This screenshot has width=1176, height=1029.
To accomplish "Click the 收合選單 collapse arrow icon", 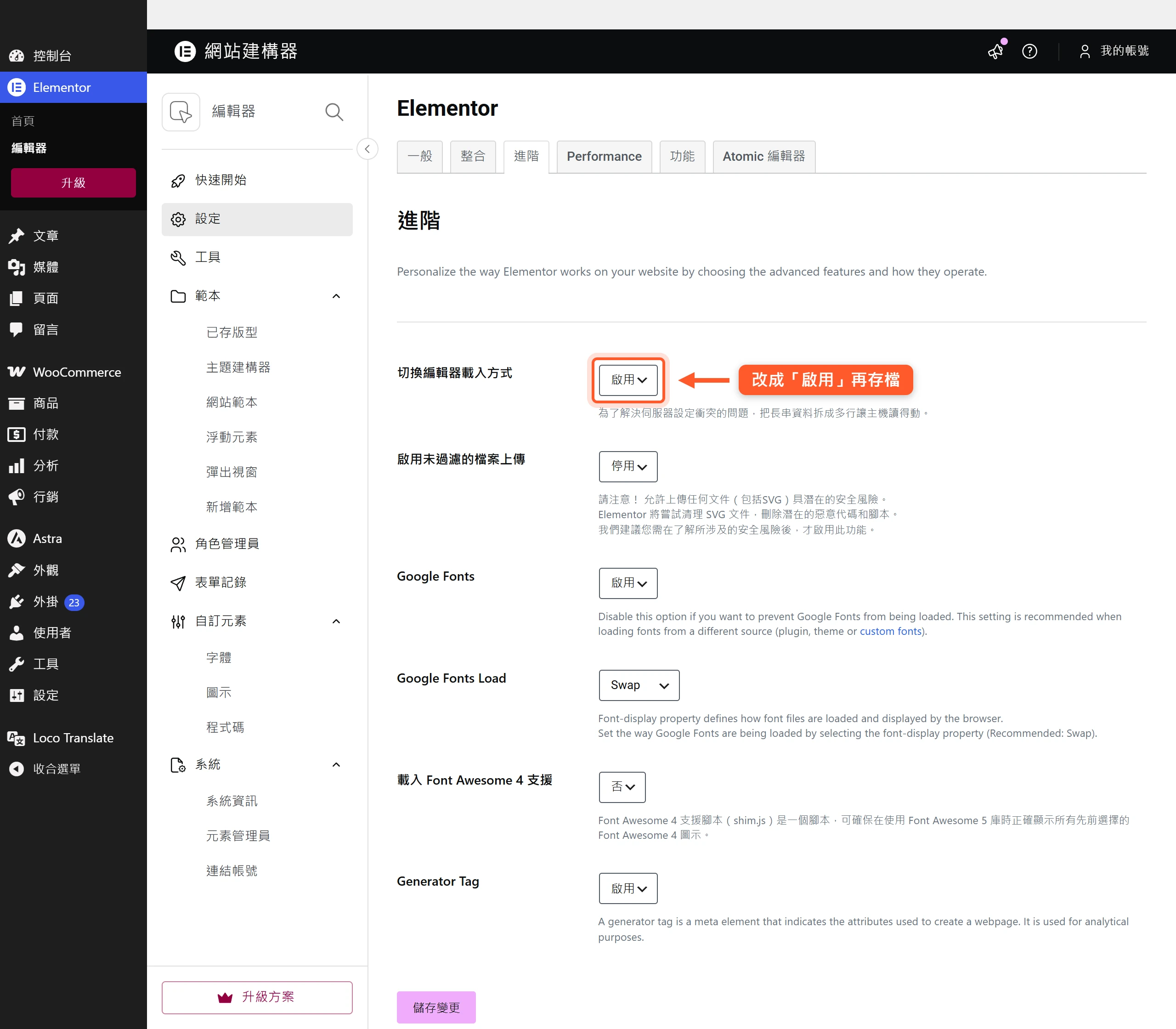I will click(17, 768).
